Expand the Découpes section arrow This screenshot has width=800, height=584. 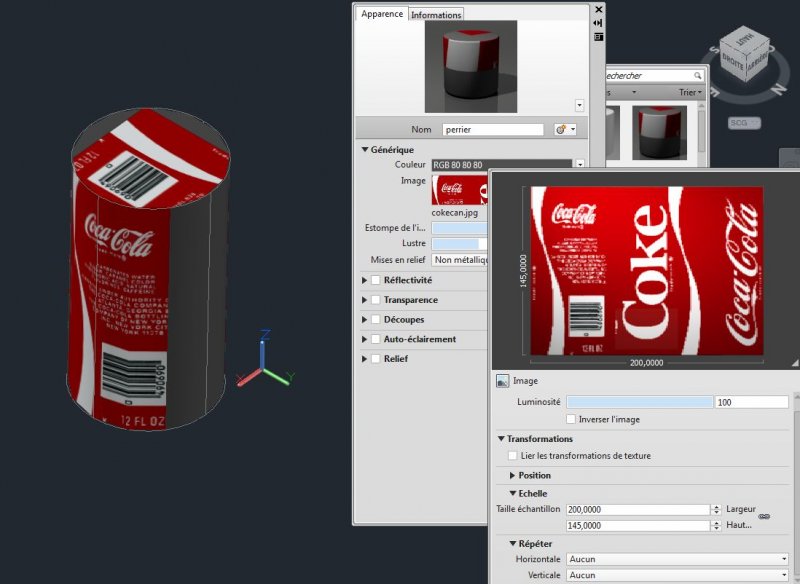[364, 319]
